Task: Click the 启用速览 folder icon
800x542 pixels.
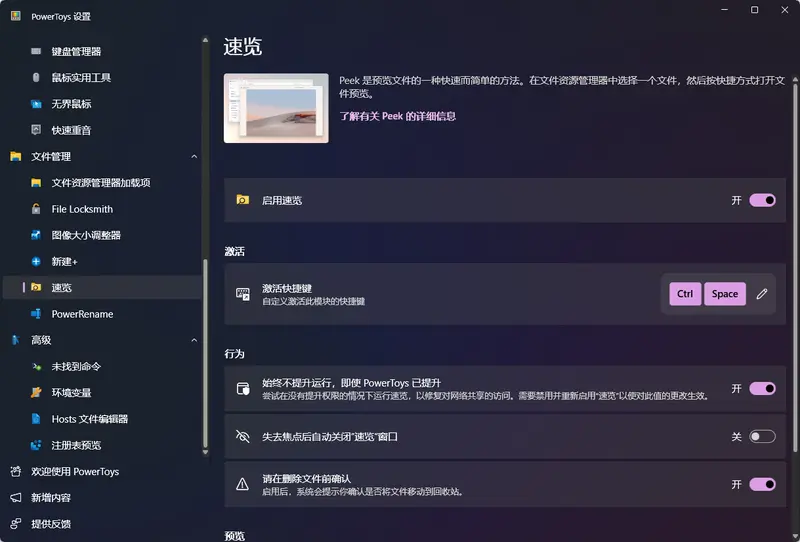Action: coord(242,200)
